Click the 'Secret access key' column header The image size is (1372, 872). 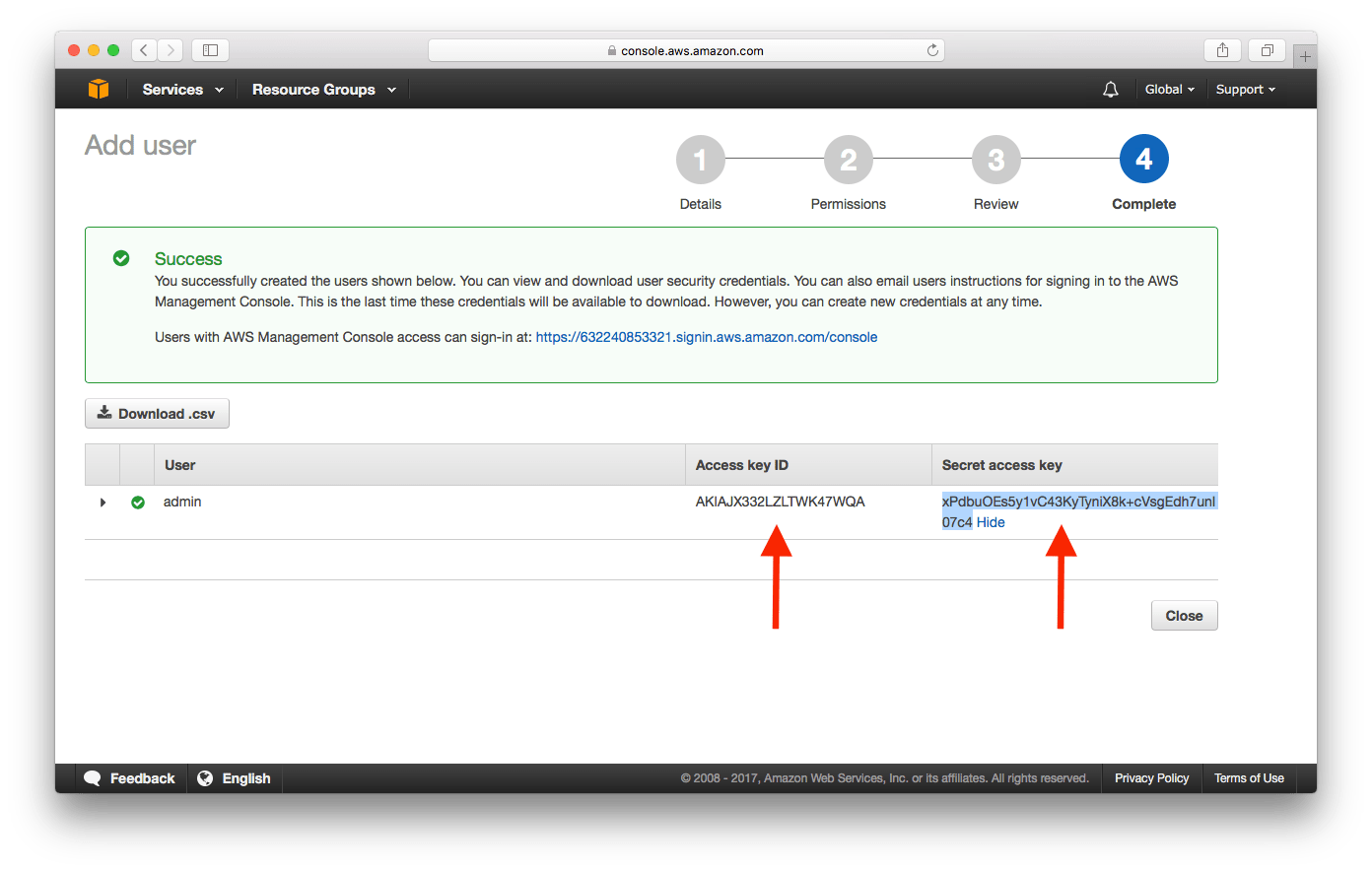(1002, 465)
